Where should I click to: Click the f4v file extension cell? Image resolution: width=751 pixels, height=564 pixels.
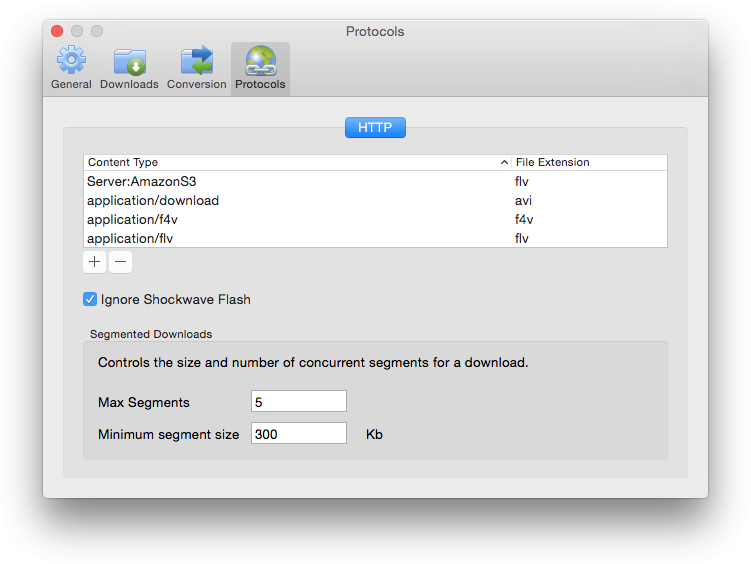click(x=524, y=219)
